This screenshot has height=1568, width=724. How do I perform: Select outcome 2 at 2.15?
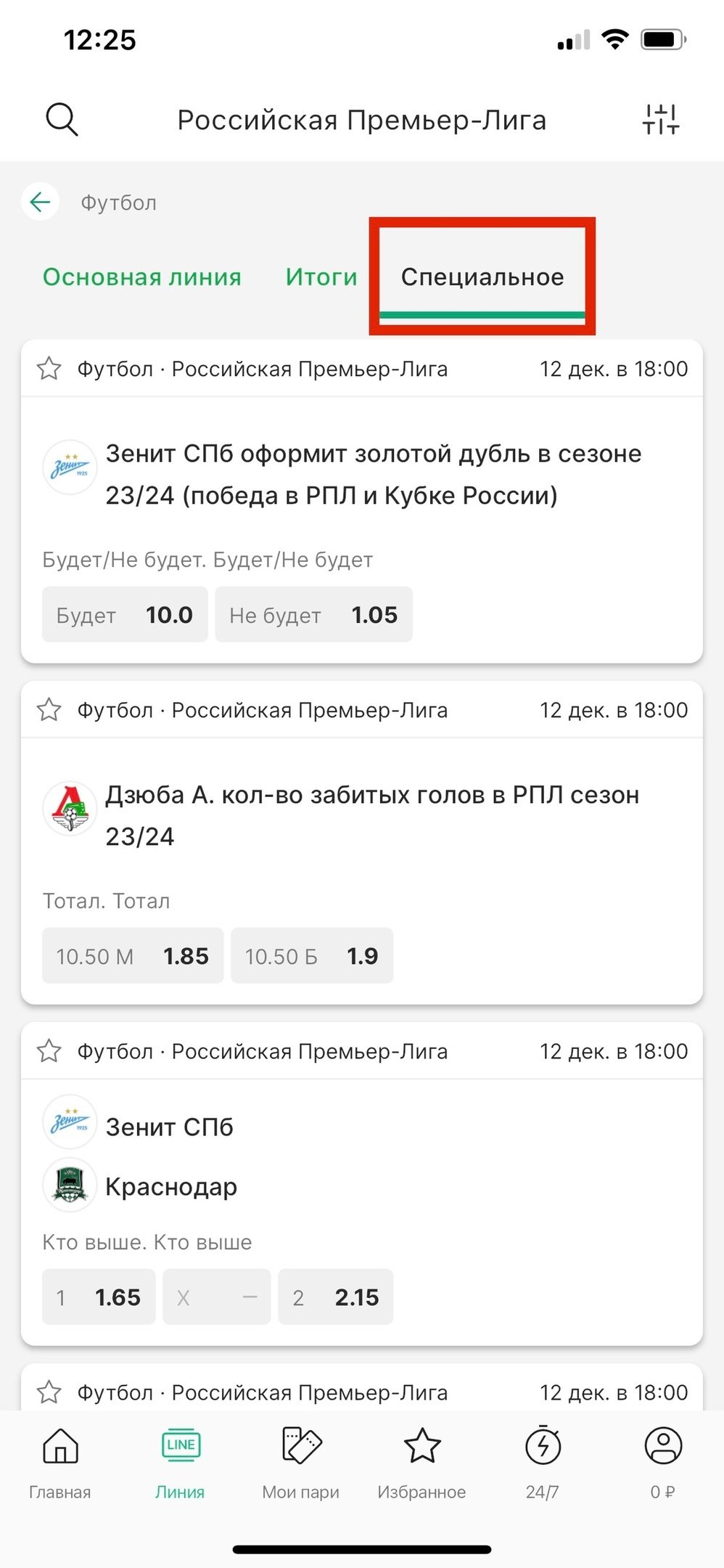pos(336,1297)
